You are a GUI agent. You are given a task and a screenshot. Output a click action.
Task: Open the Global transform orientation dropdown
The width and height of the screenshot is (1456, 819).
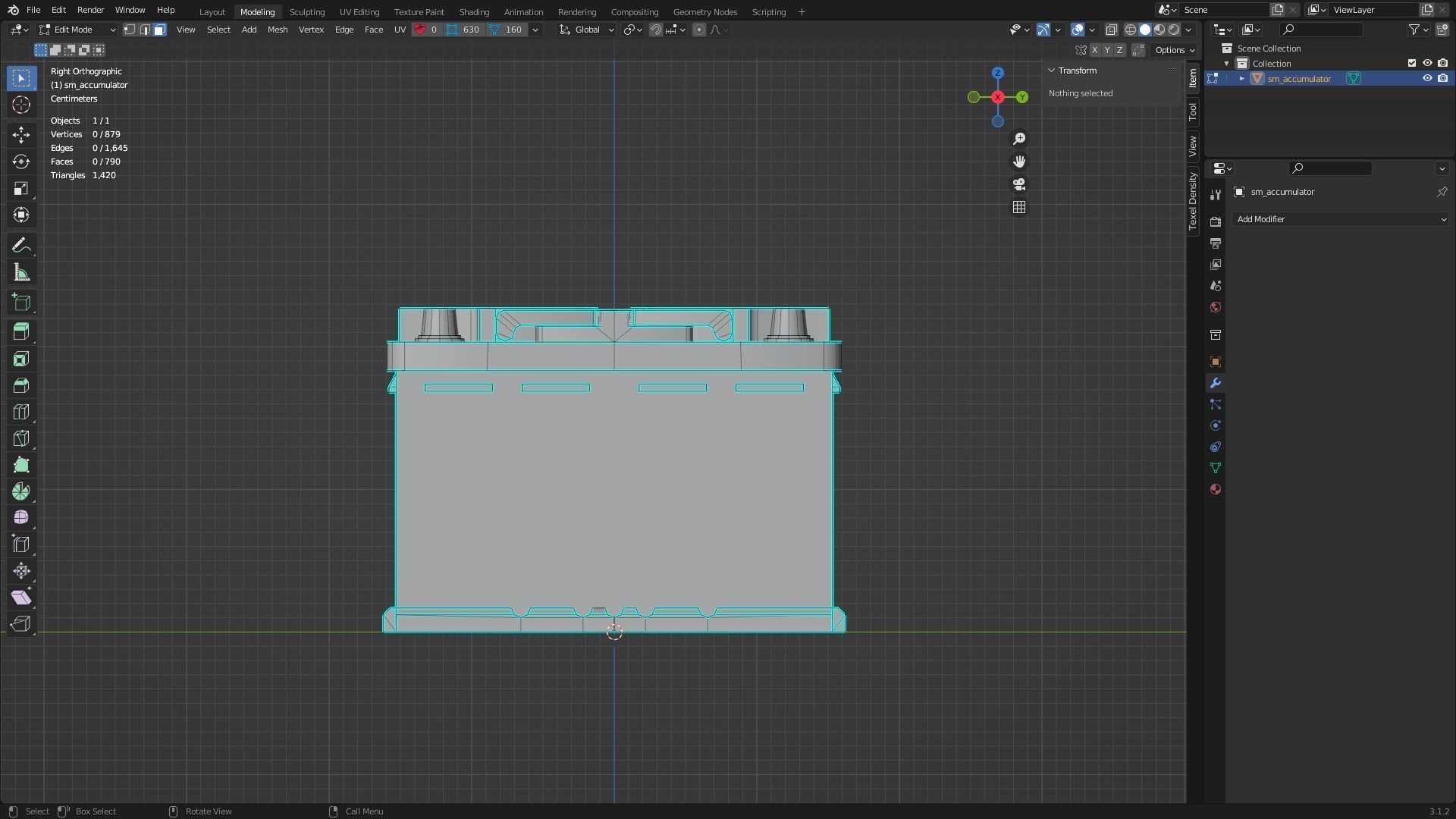(x=586, y=30)
